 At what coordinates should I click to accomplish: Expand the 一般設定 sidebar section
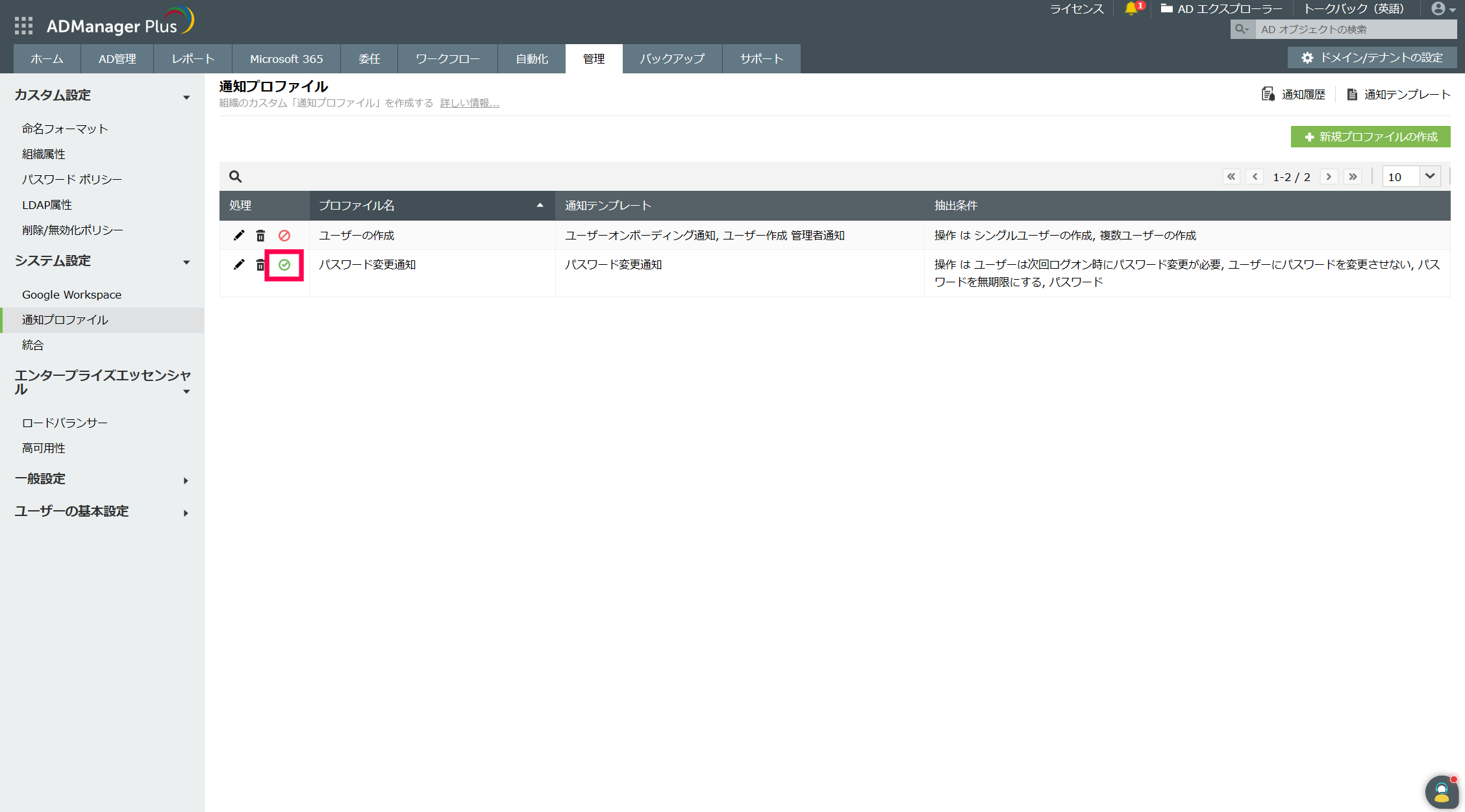coord(186,480)
